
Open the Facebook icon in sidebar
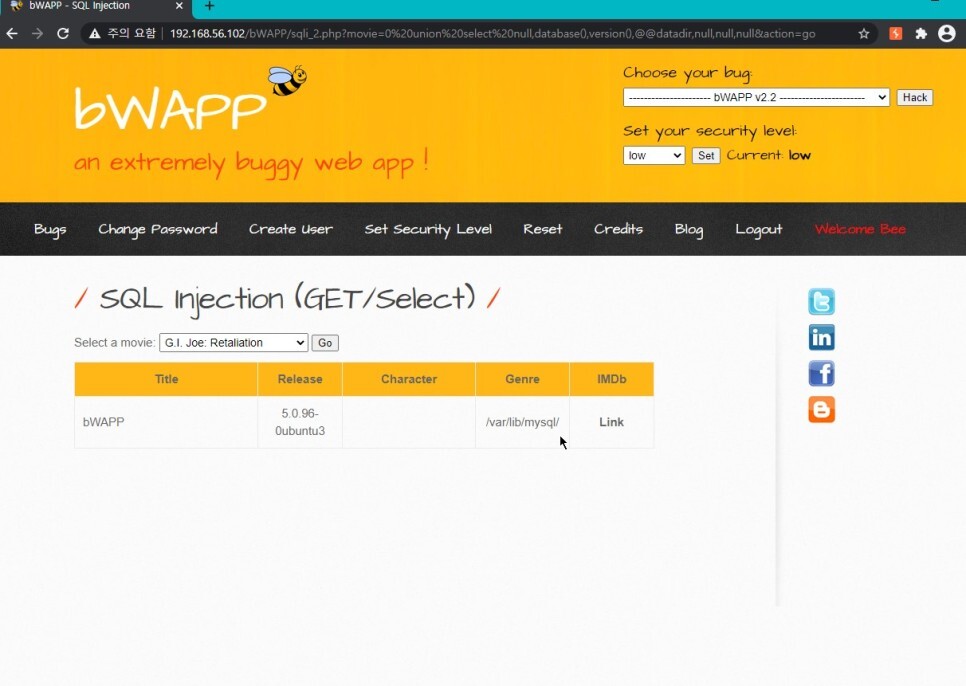click(821, 373)
